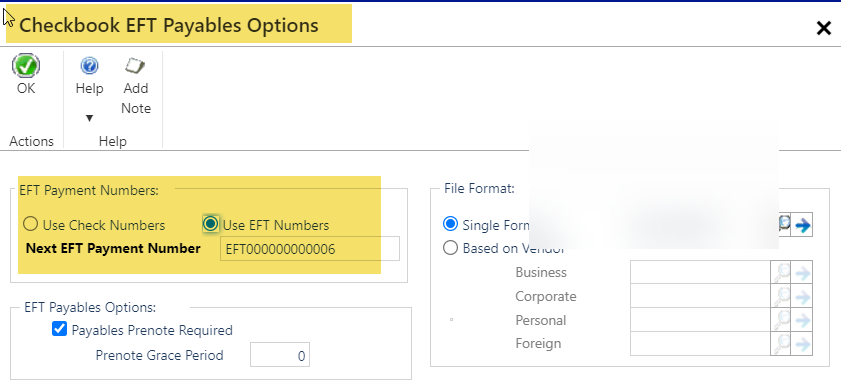The image size is (841, 392).
Task: Click the Business file format field
Action: pos(700,272)
